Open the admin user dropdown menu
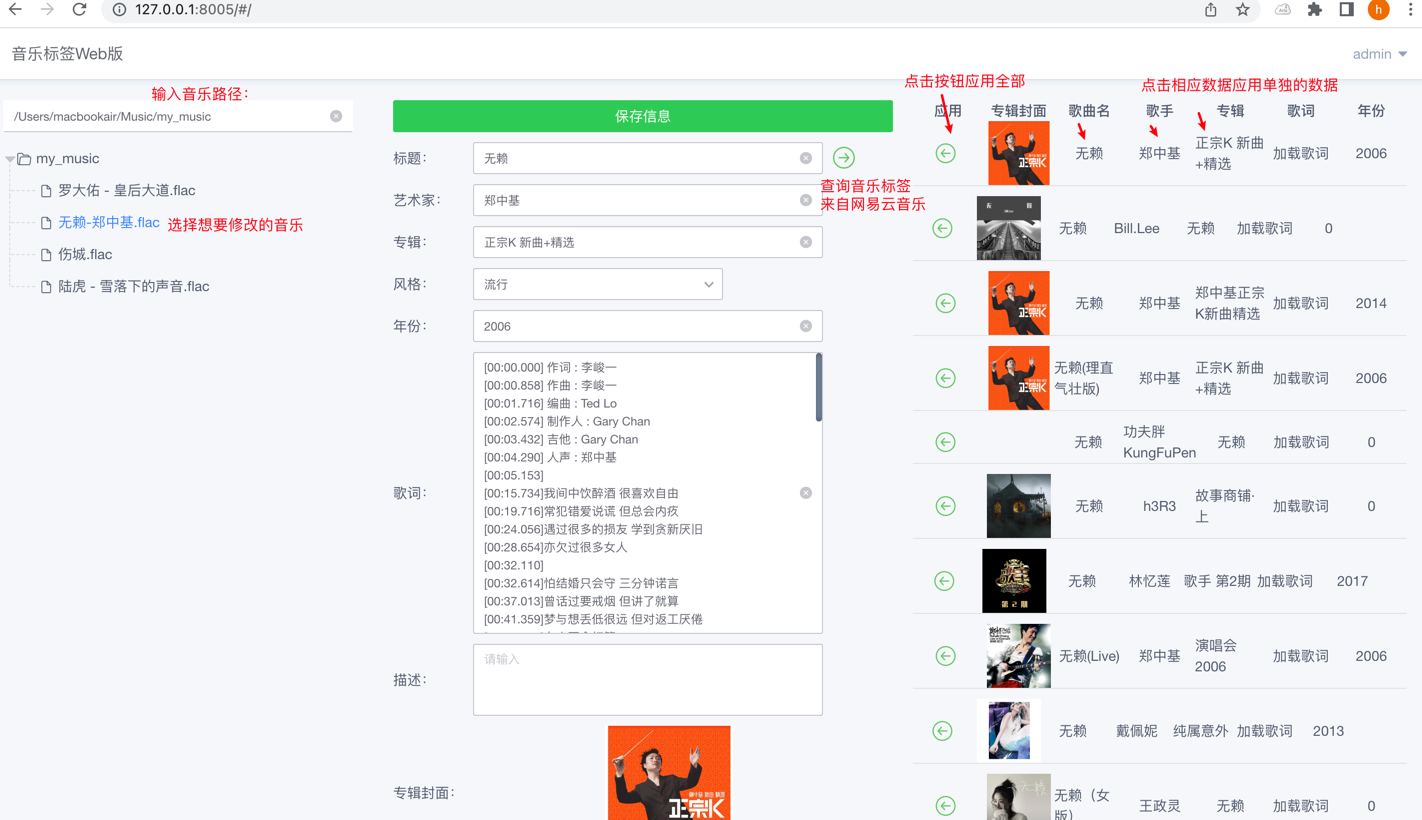 1379,54
